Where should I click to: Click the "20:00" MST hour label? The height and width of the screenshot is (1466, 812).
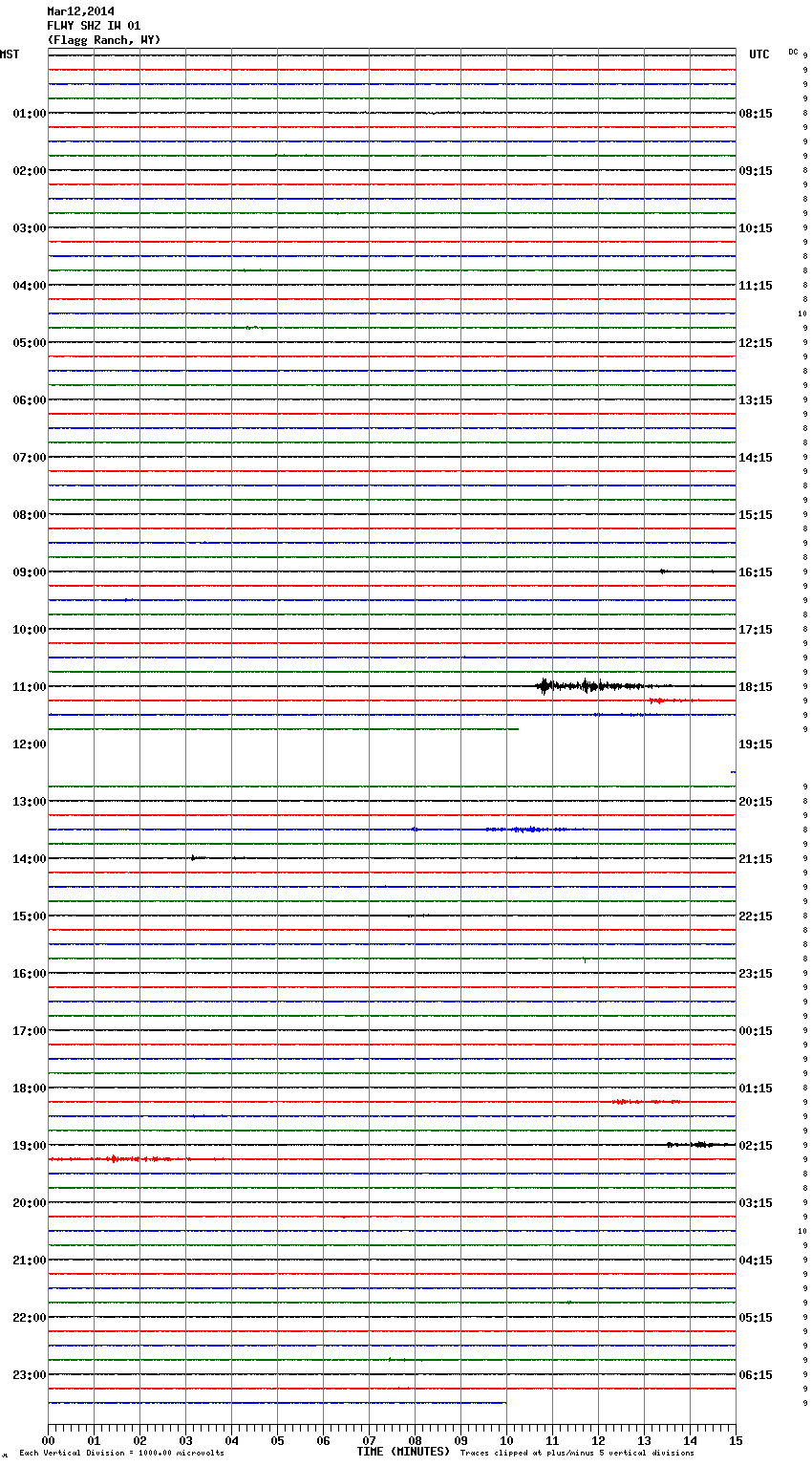point(29,1203)
